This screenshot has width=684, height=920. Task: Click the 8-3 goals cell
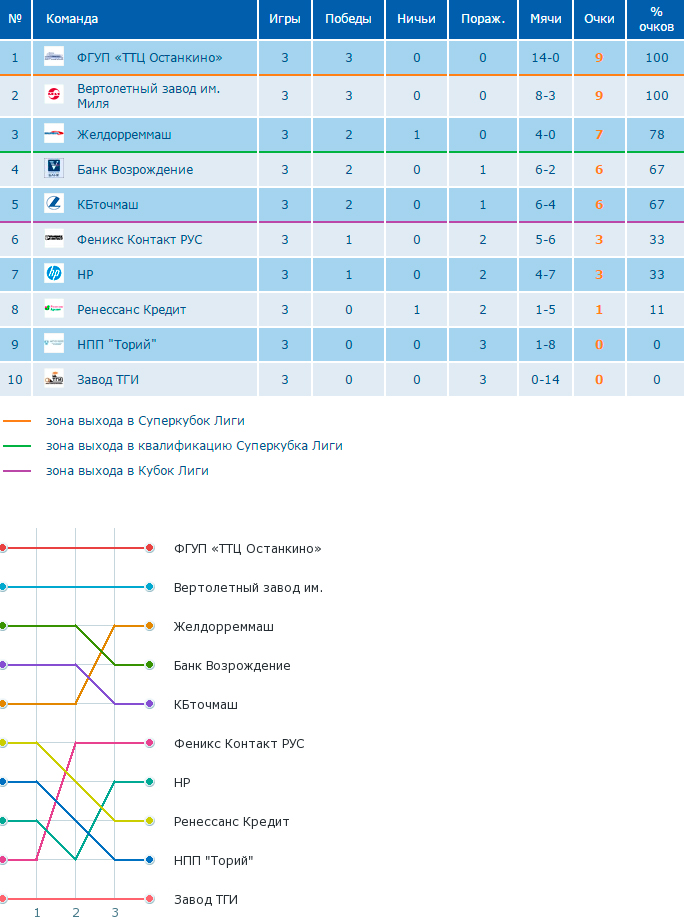[x=546, y=96]
